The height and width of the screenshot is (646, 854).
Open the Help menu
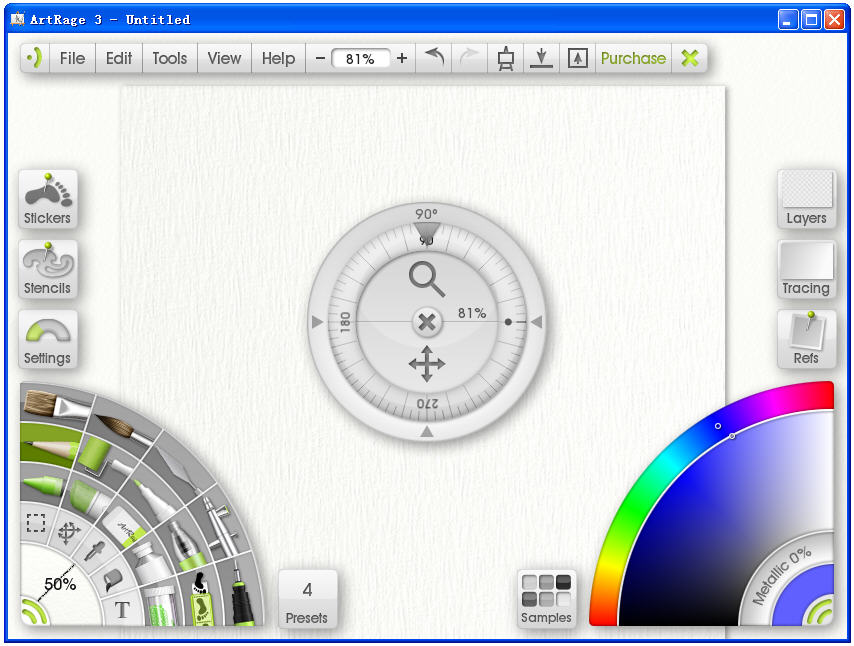pyautogui.click(x=278, y=58)
